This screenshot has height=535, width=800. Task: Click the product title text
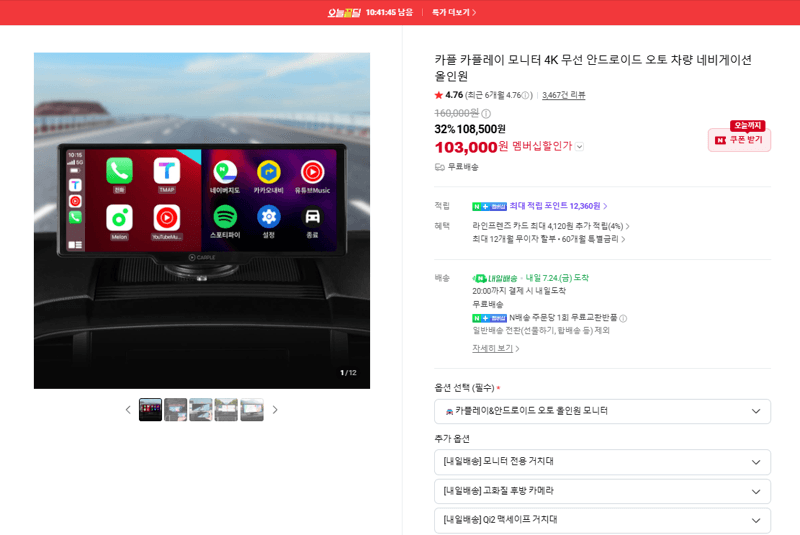tap(593, 68)
